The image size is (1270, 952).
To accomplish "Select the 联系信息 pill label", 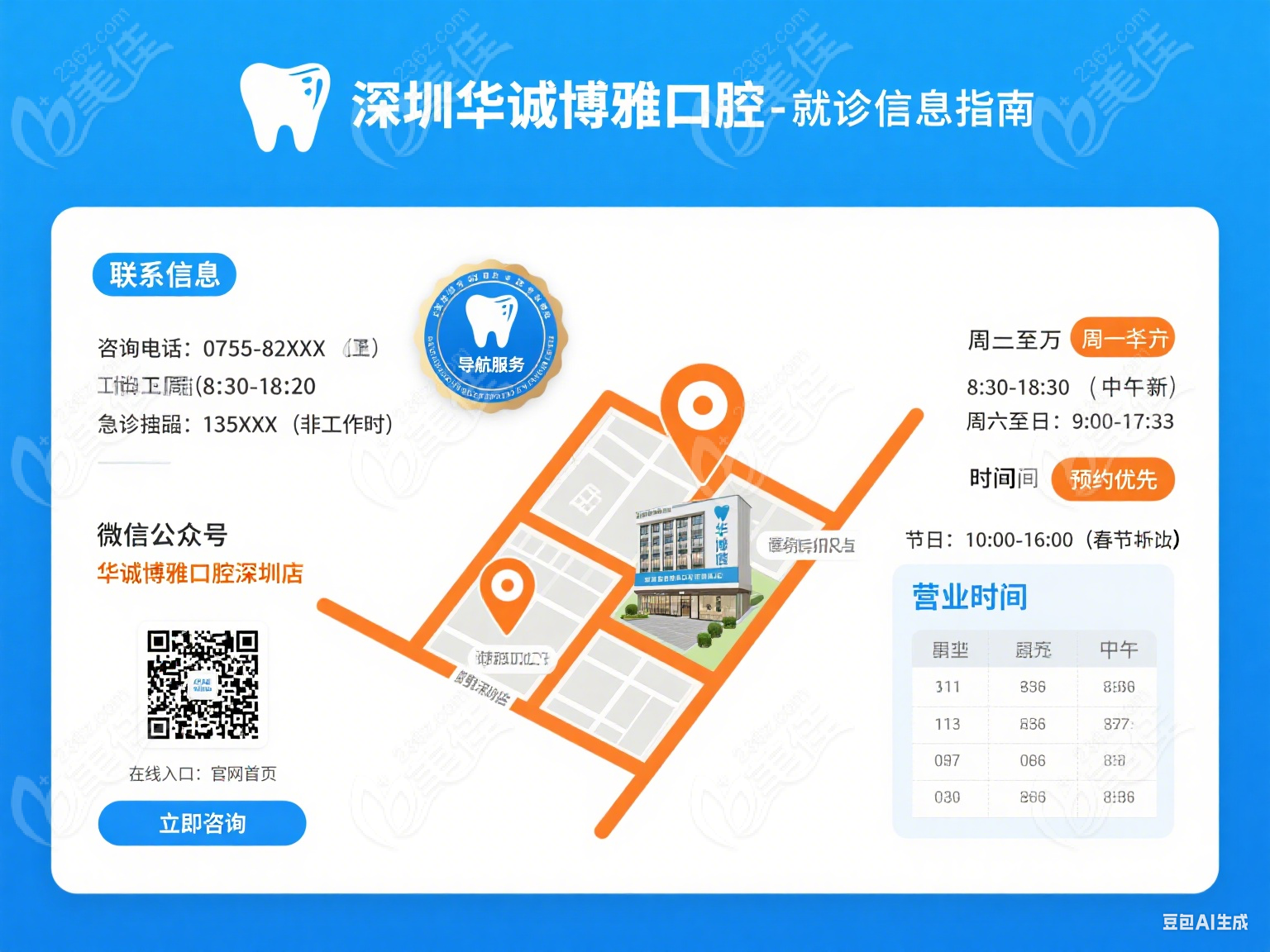I will click(165, 275).
